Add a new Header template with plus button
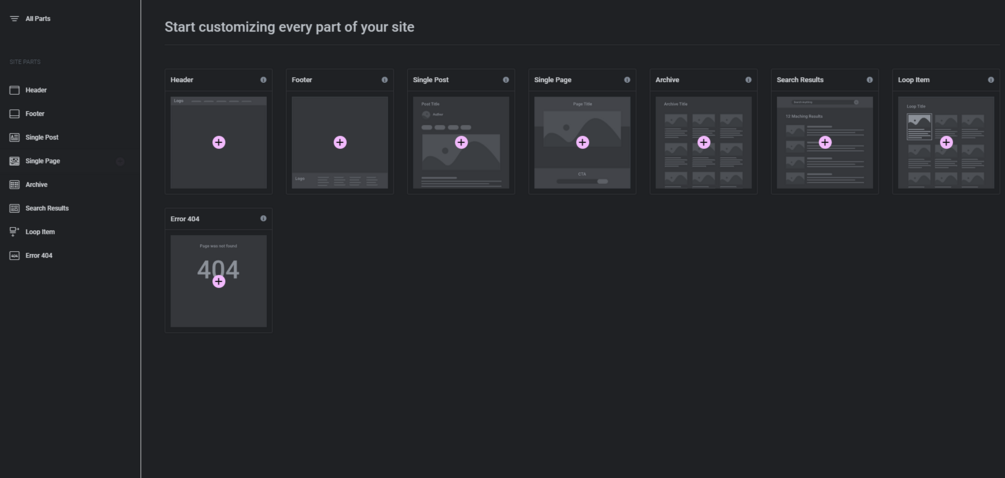 coord(219,142)
